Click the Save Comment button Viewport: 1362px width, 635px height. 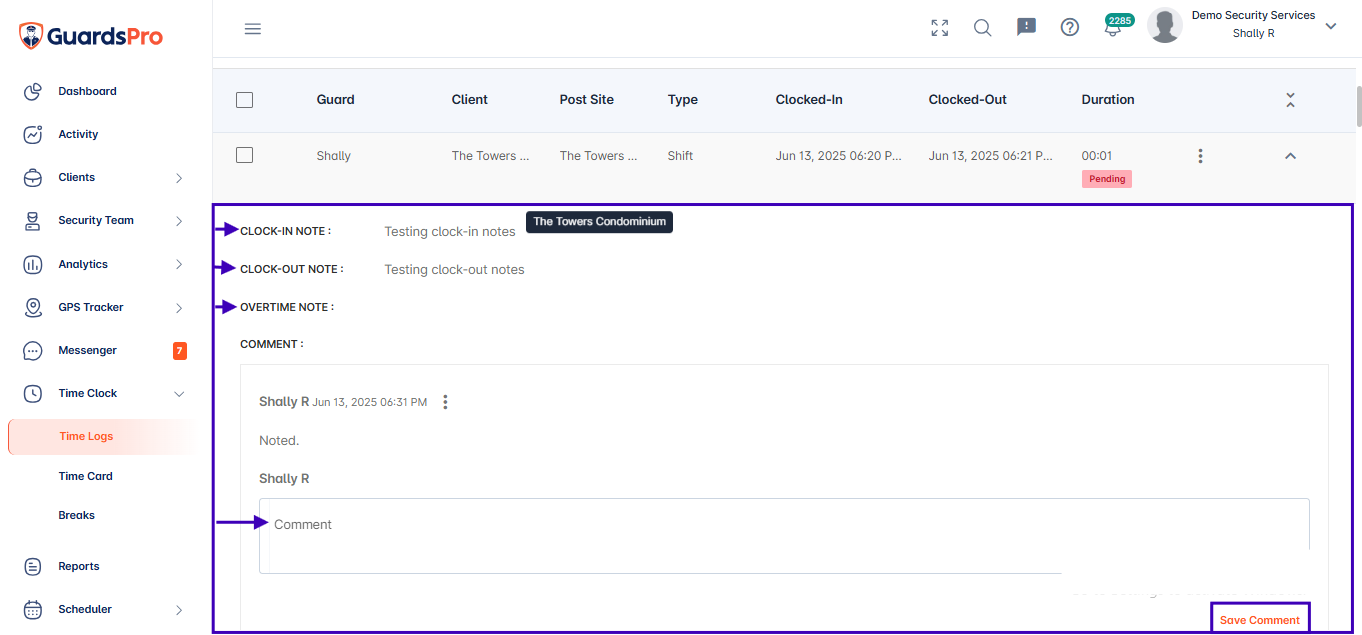pyautogui.click(x=1260, y=620)
